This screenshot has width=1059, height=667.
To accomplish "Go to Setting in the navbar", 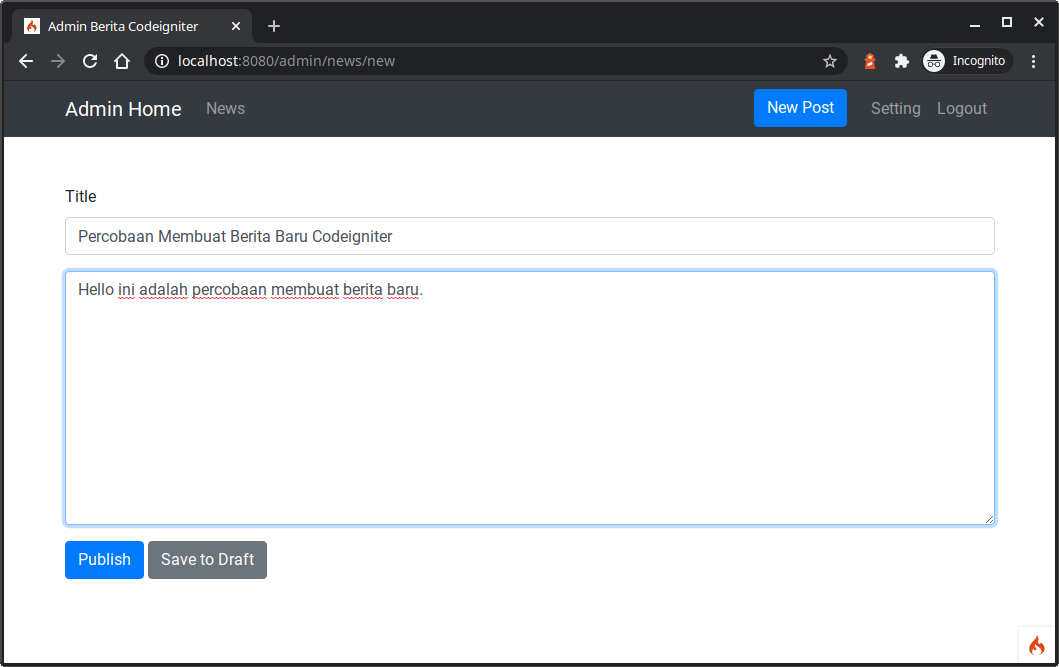I will 895,109.
